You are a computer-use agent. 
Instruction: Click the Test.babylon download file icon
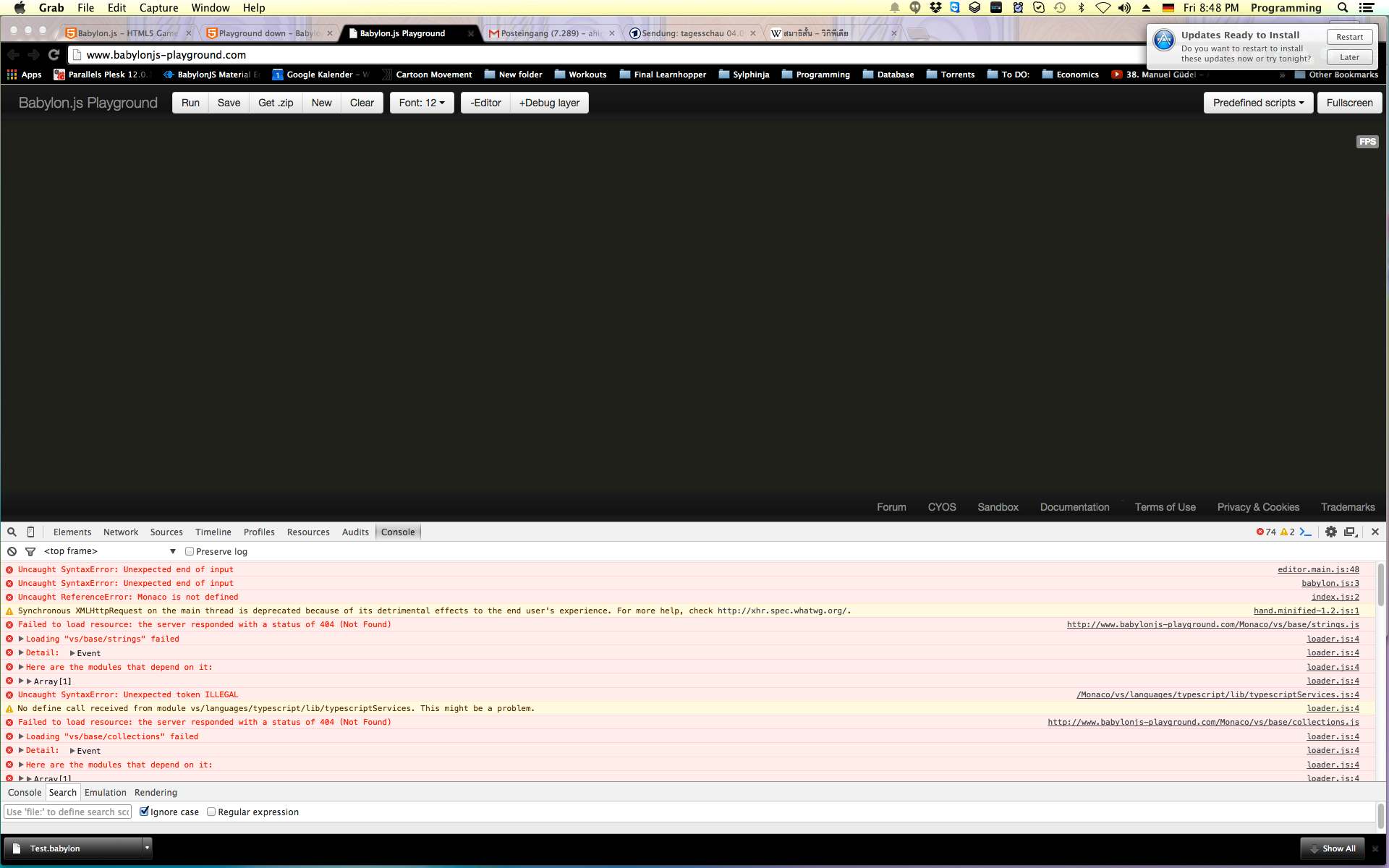(16, 848)
